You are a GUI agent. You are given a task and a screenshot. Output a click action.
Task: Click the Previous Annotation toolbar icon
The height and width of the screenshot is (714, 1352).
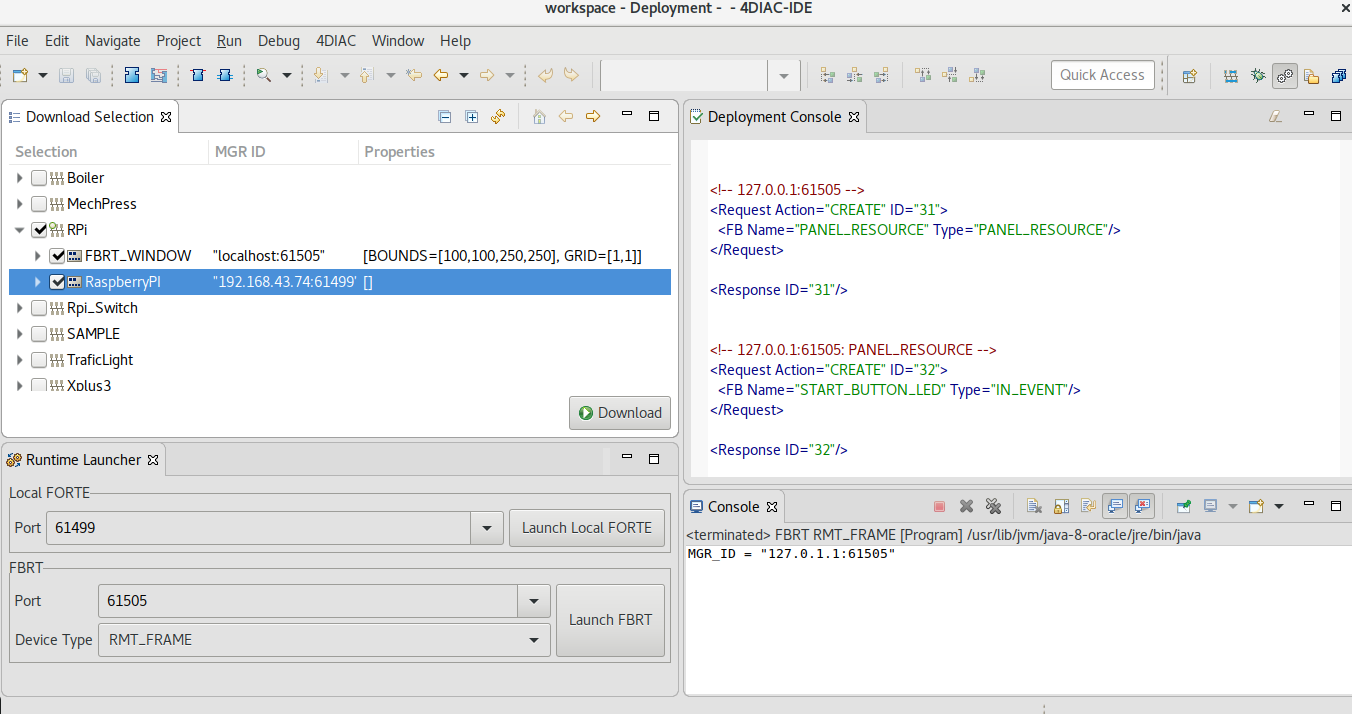[x=366, y=75]
